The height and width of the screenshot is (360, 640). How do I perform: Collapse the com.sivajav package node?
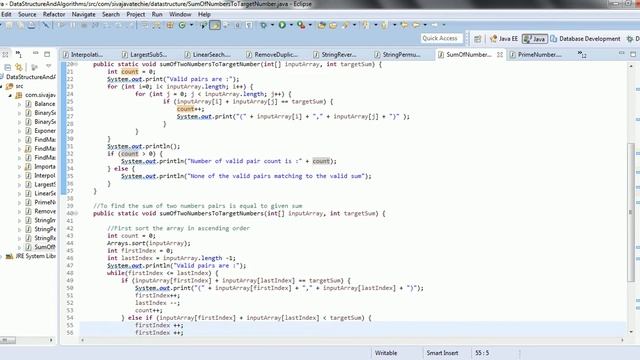click(10, 95)
